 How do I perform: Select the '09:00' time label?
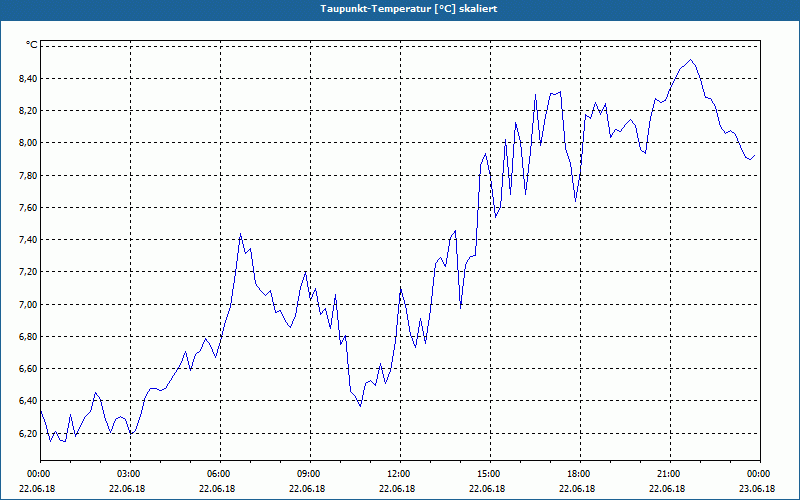[x=309, y=474]
